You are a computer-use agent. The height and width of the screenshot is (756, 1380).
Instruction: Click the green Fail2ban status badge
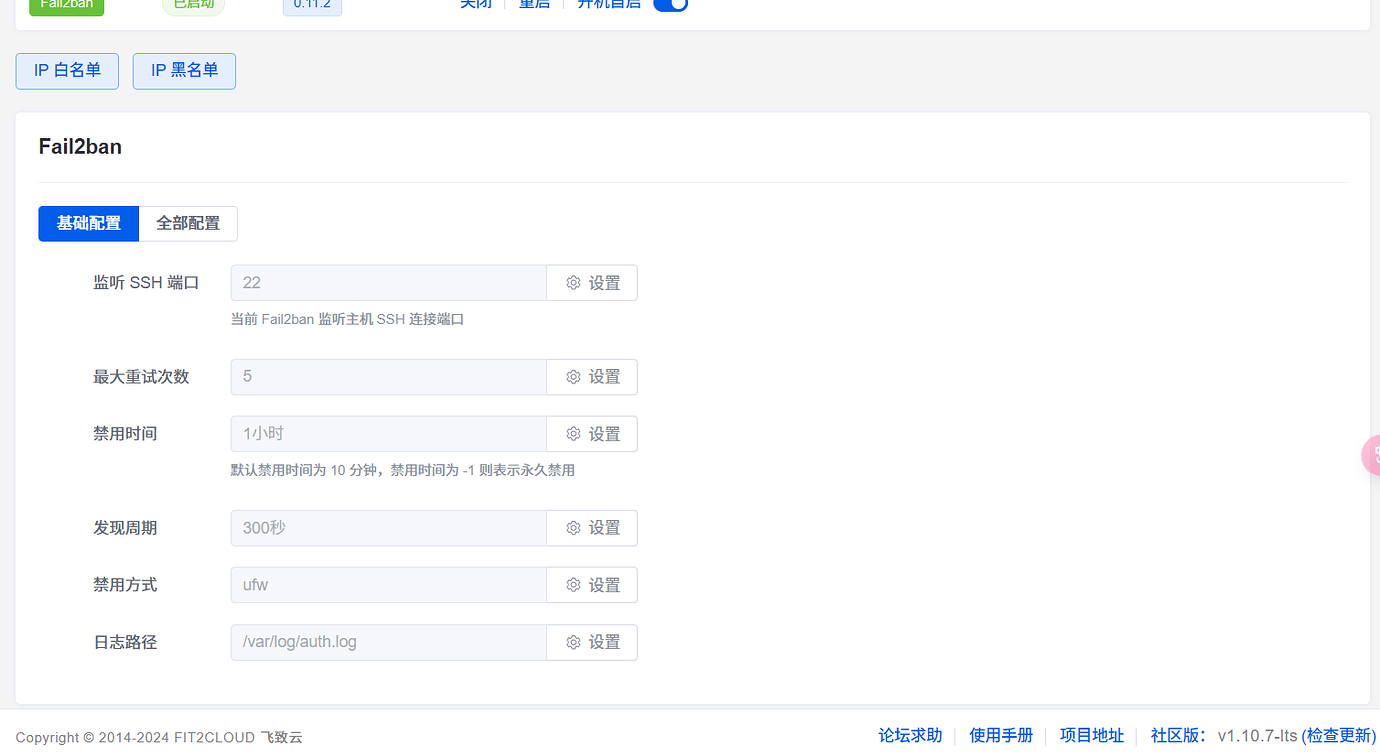[x=66, y=4]
